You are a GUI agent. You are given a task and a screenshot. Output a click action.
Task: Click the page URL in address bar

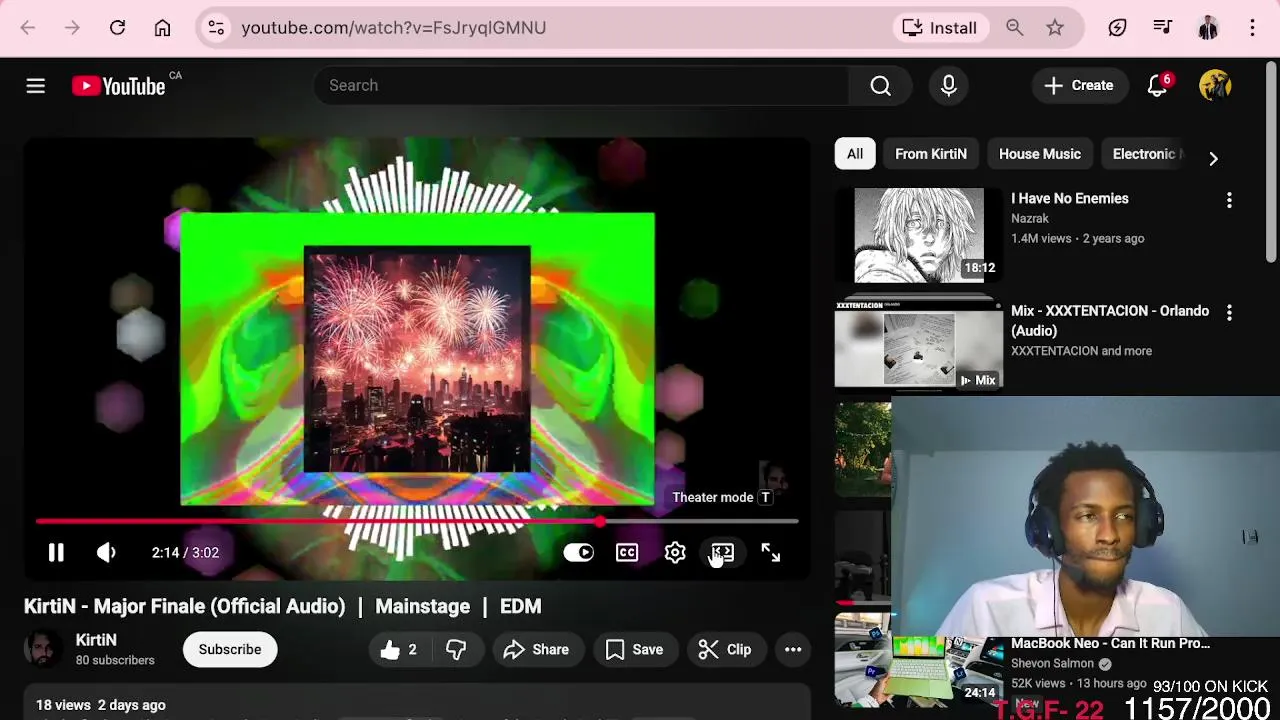[x=394, y=28]
